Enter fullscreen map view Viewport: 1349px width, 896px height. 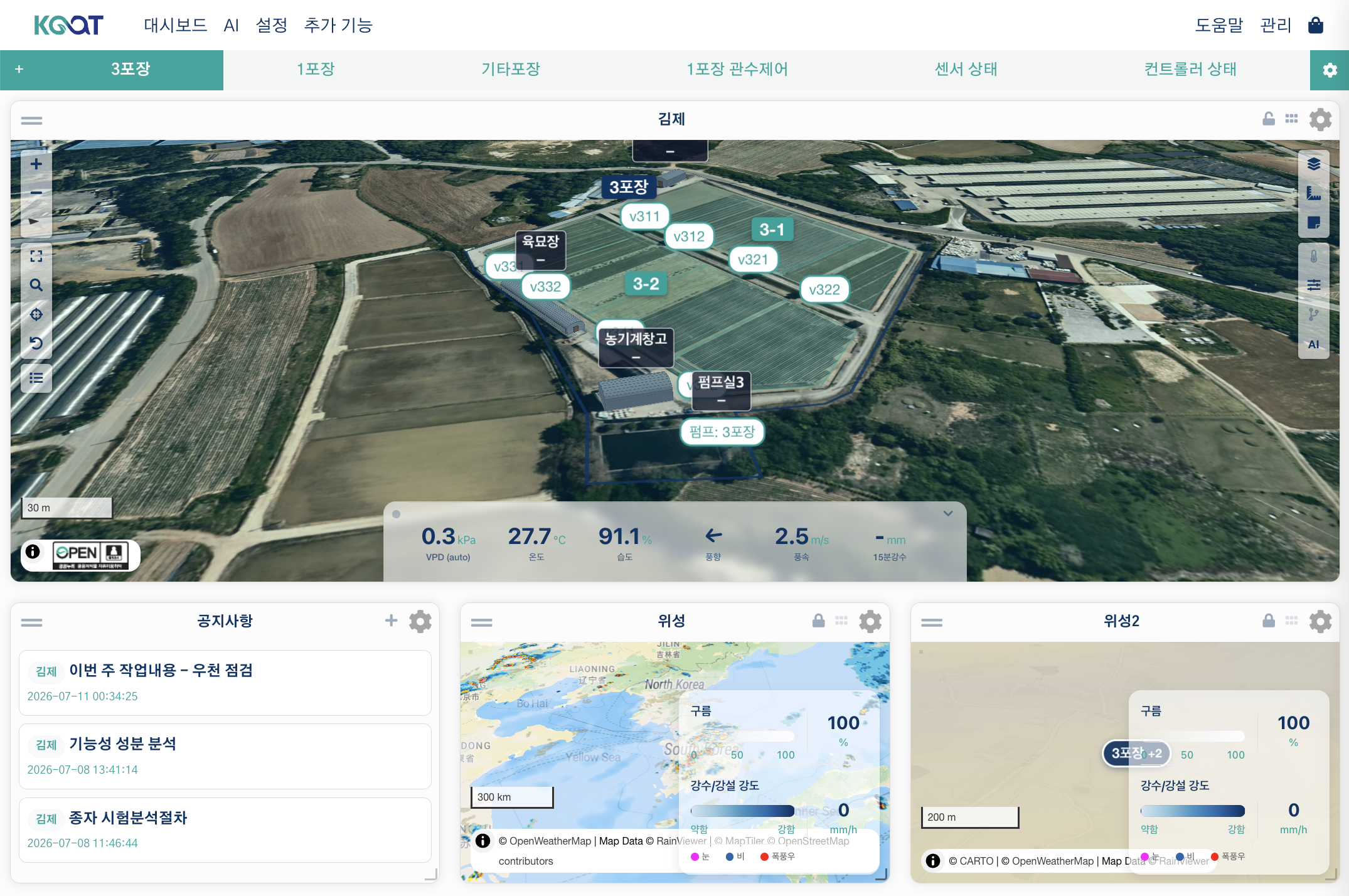36,256
